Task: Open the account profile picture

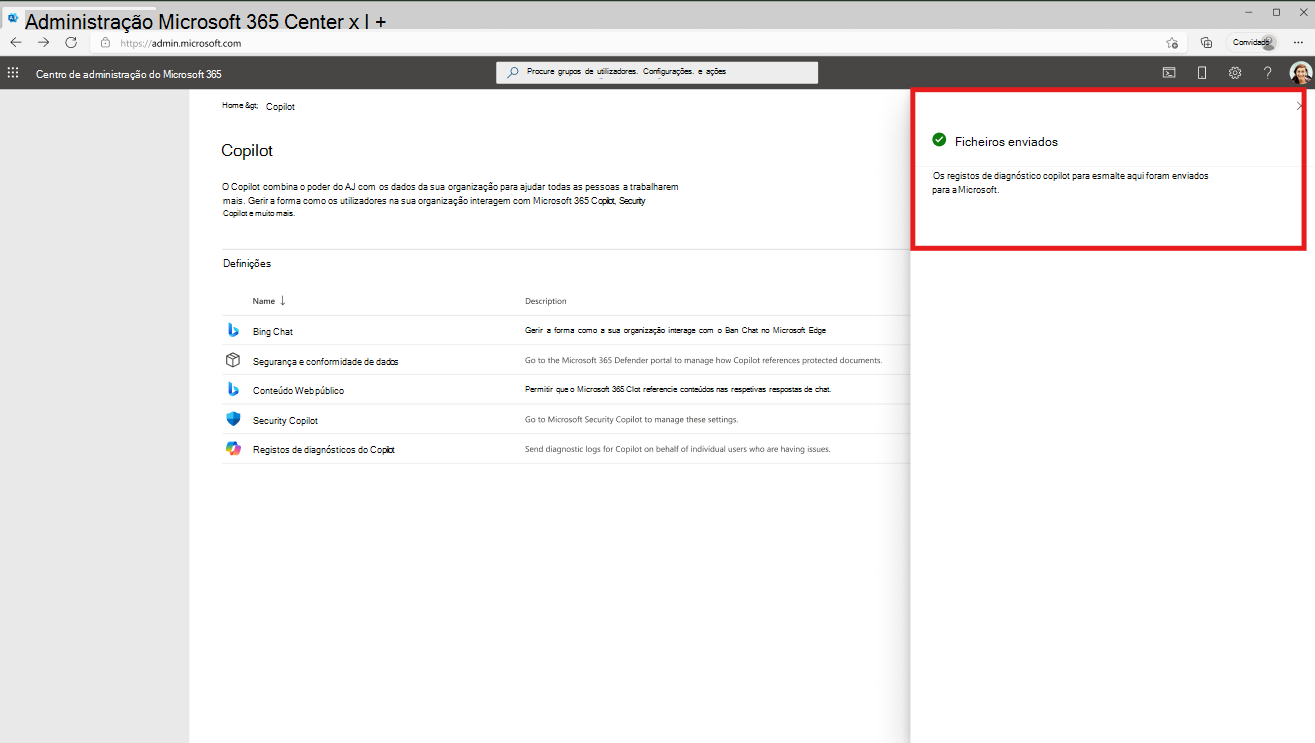Action: pos(1300,73)
